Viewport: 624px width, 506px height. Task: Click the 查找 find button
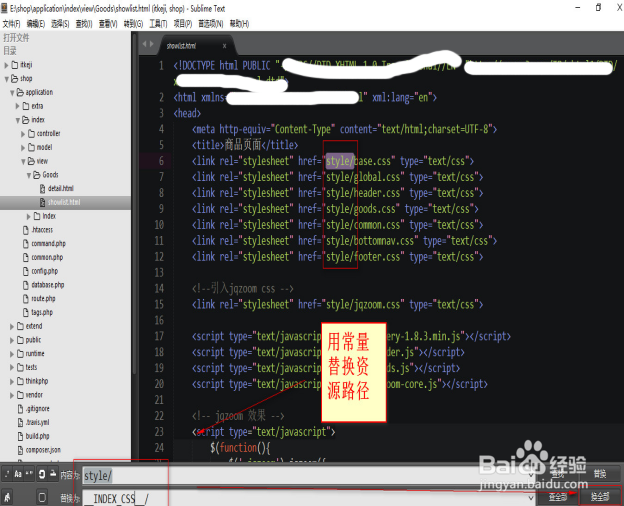pyautogui.click(x=558, y=474)
